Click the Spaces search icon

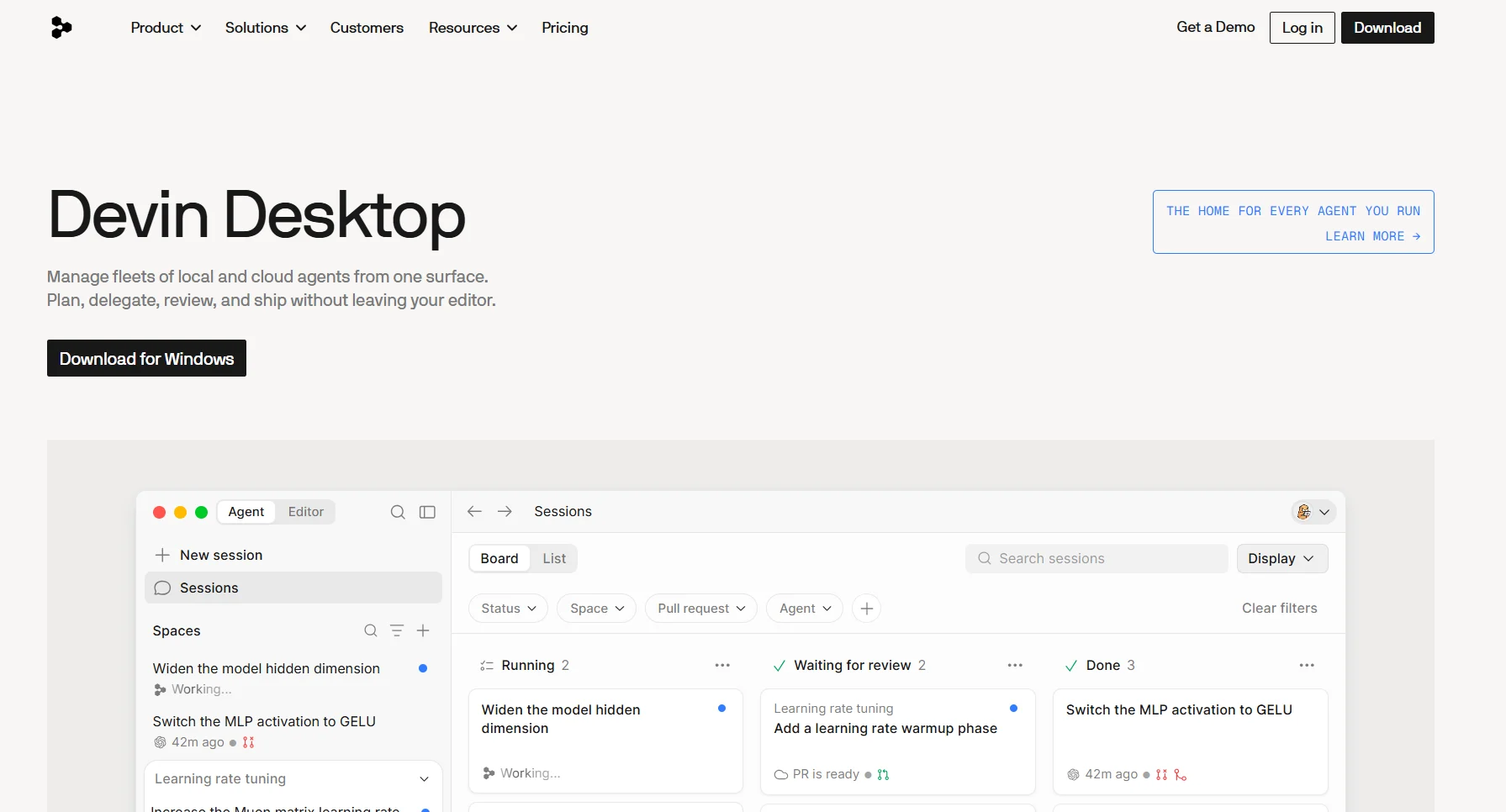pos(370,630)
